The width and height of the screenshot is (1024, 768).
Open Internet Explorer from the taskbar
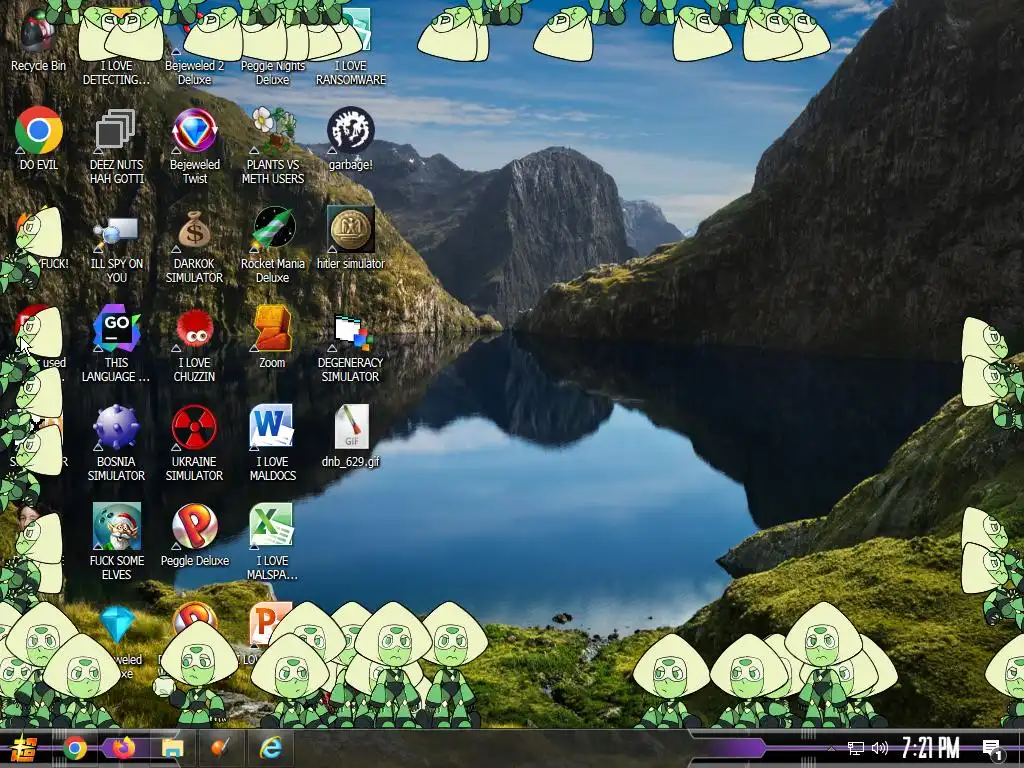coord(270,748)
